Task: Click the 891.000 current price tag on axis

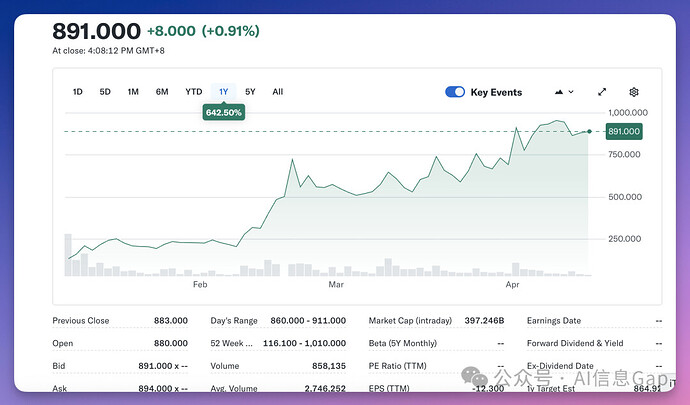Action: [623, 131]
